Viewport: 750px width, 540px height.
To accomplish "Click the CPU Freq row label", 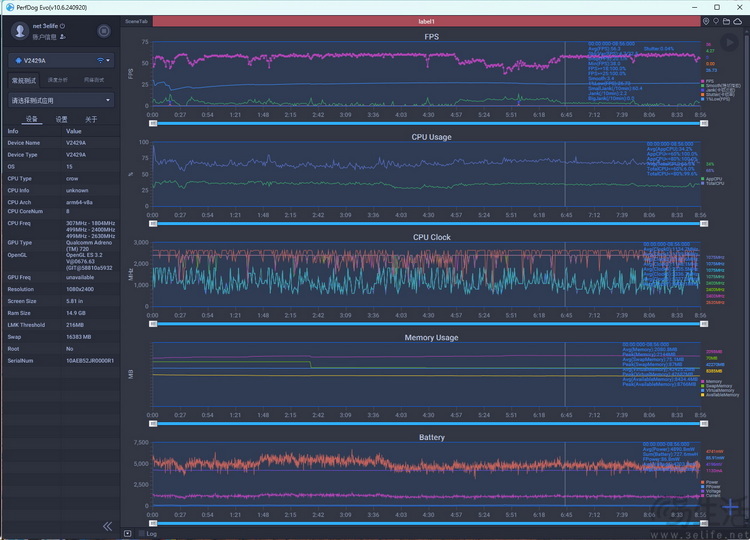I will 19,223.
